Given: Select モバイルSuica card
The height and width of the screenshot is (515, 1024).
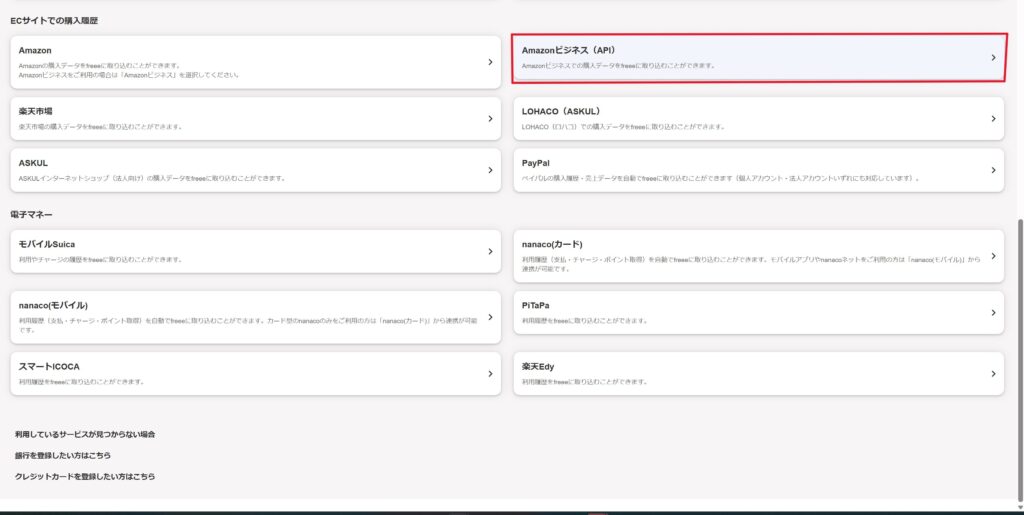Looking at the screenshot, I should point(255,251).
